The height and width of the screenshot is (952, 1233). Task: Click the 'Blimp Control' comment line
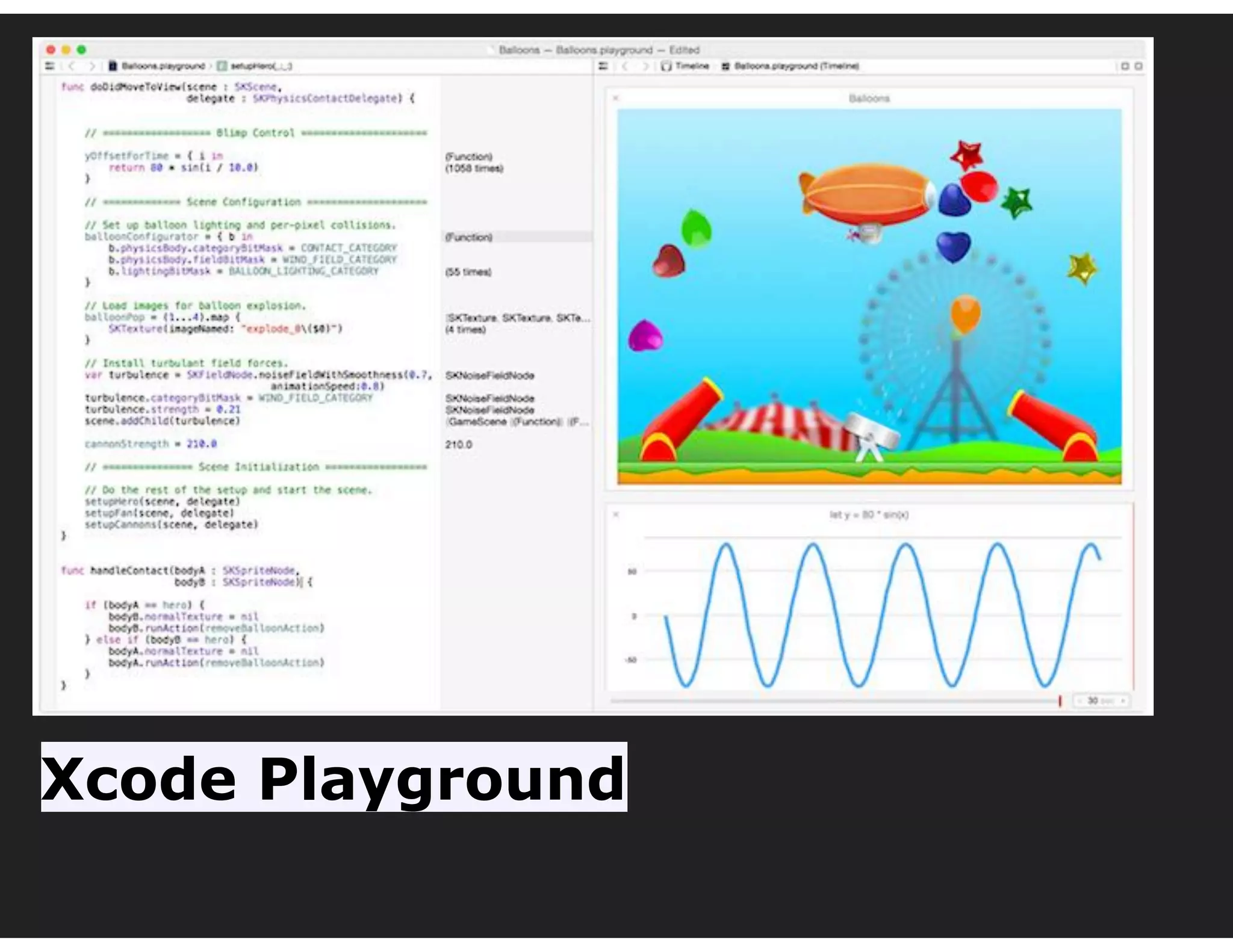coord(256,133)
